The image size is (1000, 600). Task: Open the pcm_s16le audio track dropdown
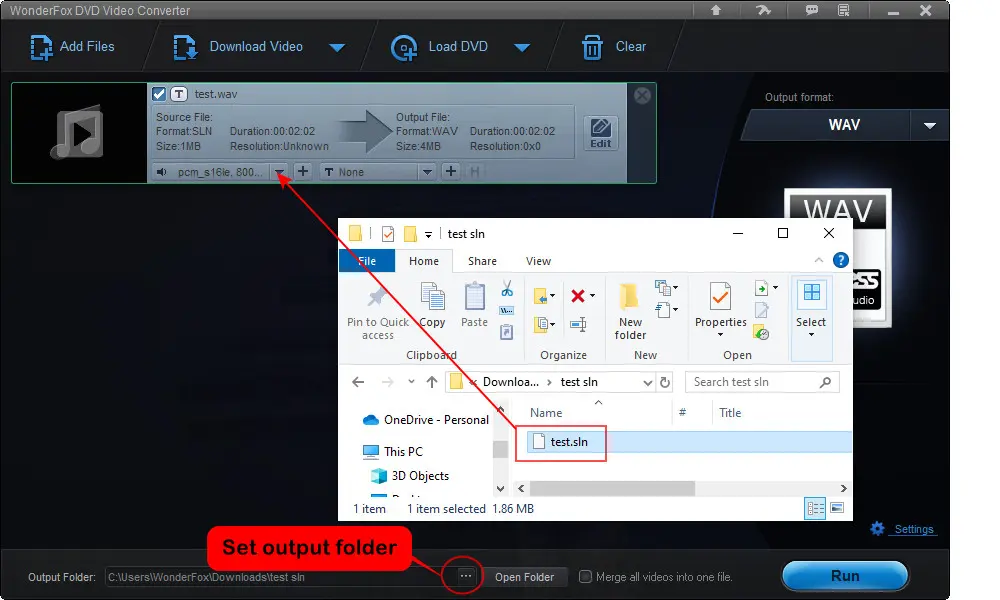[x=279, y=172]
